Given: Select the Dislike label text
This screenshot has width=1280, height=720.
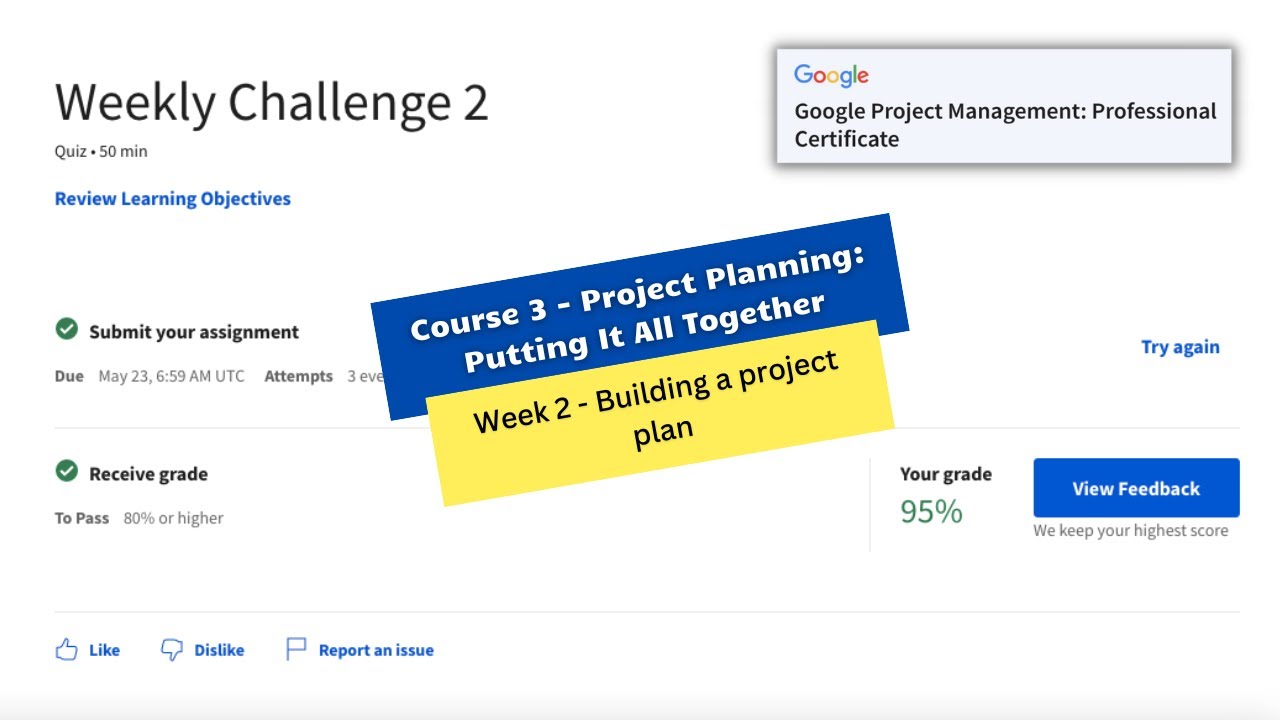Looking at the screenshot, I should 219,650.
